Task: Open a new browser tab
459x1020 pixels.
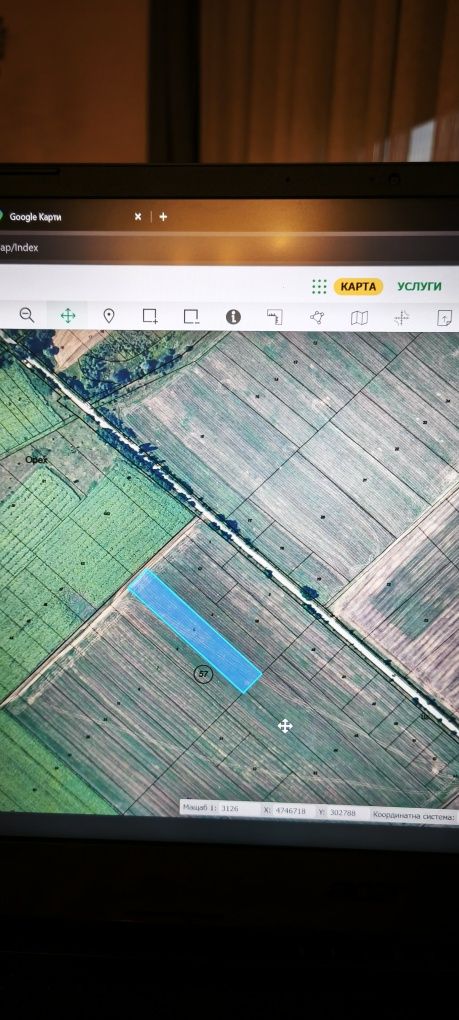Action: pos(163,217)
